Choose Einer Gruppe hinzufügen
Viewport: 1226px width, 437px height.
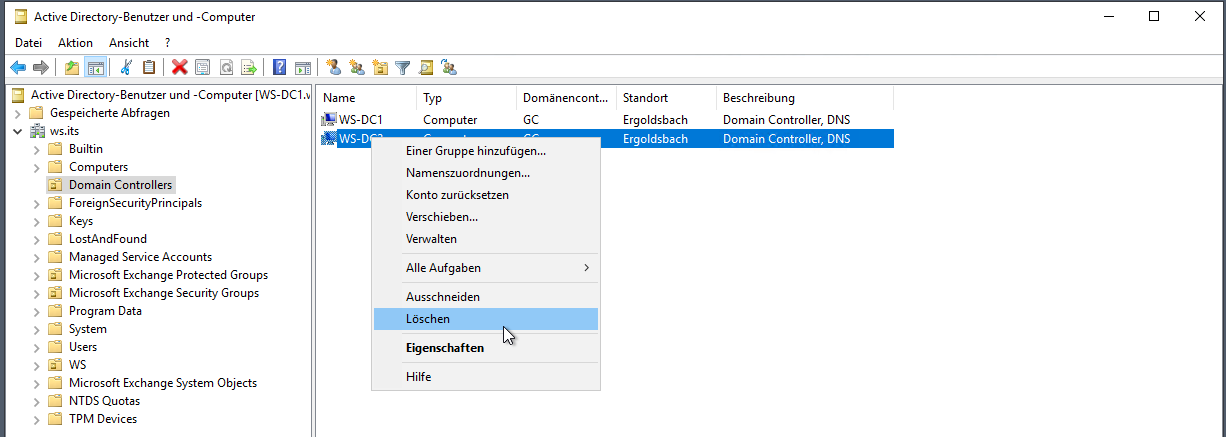point(485,151)
